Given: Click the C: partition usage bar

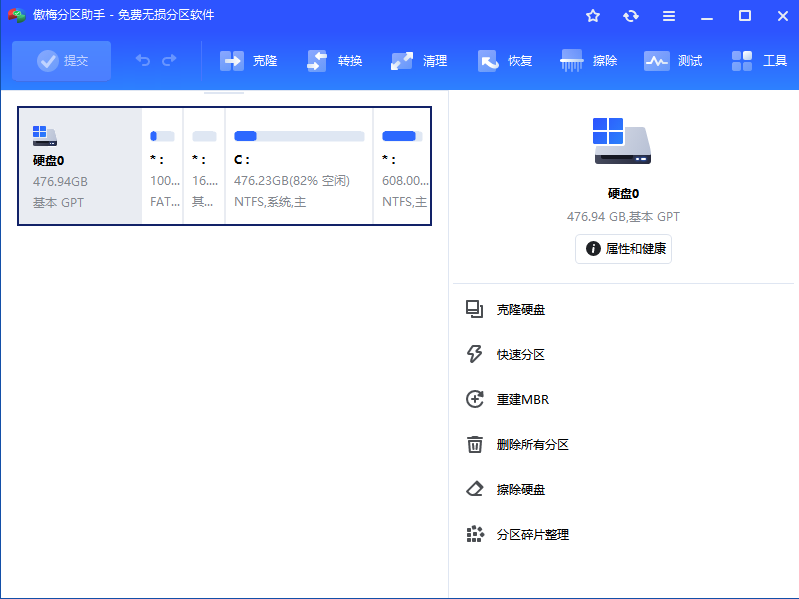Looking at the screenshot, I should 299,136.
